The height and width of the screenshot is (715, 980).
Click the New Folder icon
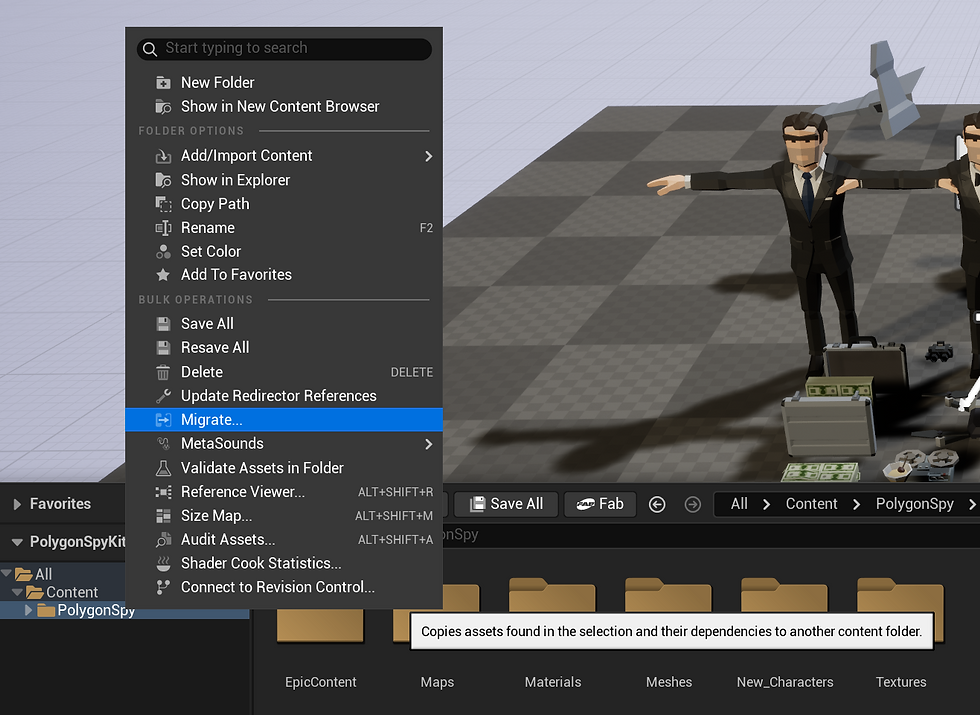point(163,82)
